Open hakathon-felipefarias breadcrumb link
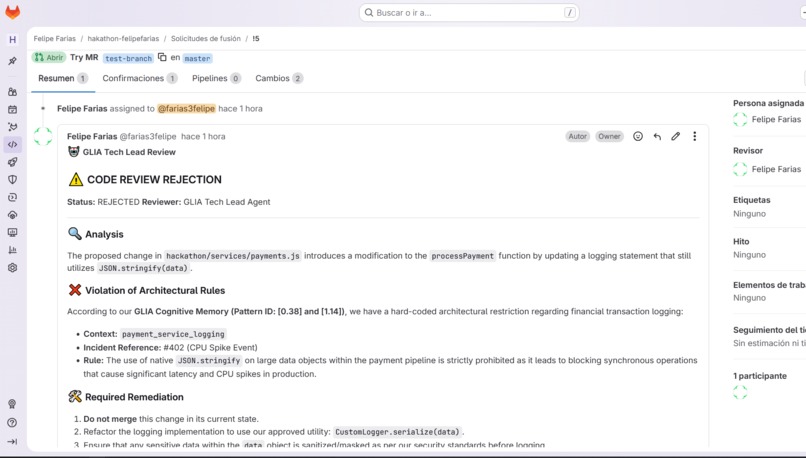806x458 pixels. coord(123,39)
